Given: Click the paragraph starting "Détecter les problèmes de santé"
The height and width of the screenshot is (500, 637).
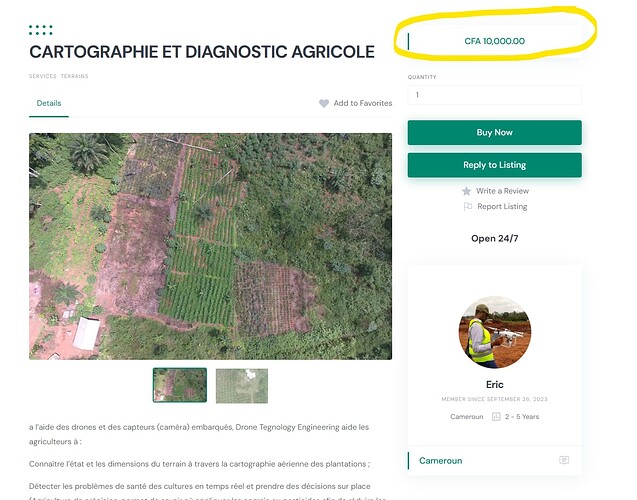Looking at the screenshot, I should (207, 492).
